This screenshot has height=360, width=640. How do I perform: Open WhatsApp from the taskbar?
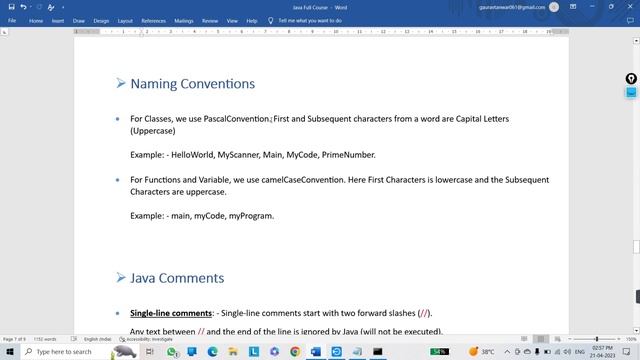pos(172,352)
